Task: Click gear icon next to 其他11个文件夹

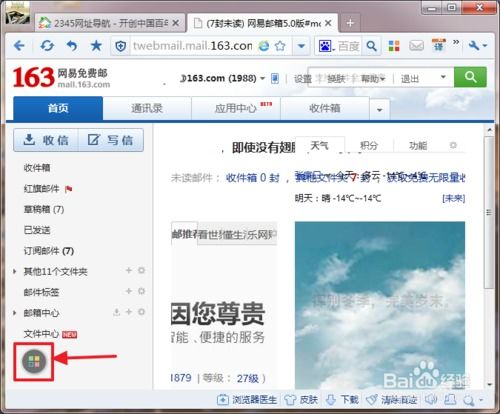Action: tap(141, 270)
